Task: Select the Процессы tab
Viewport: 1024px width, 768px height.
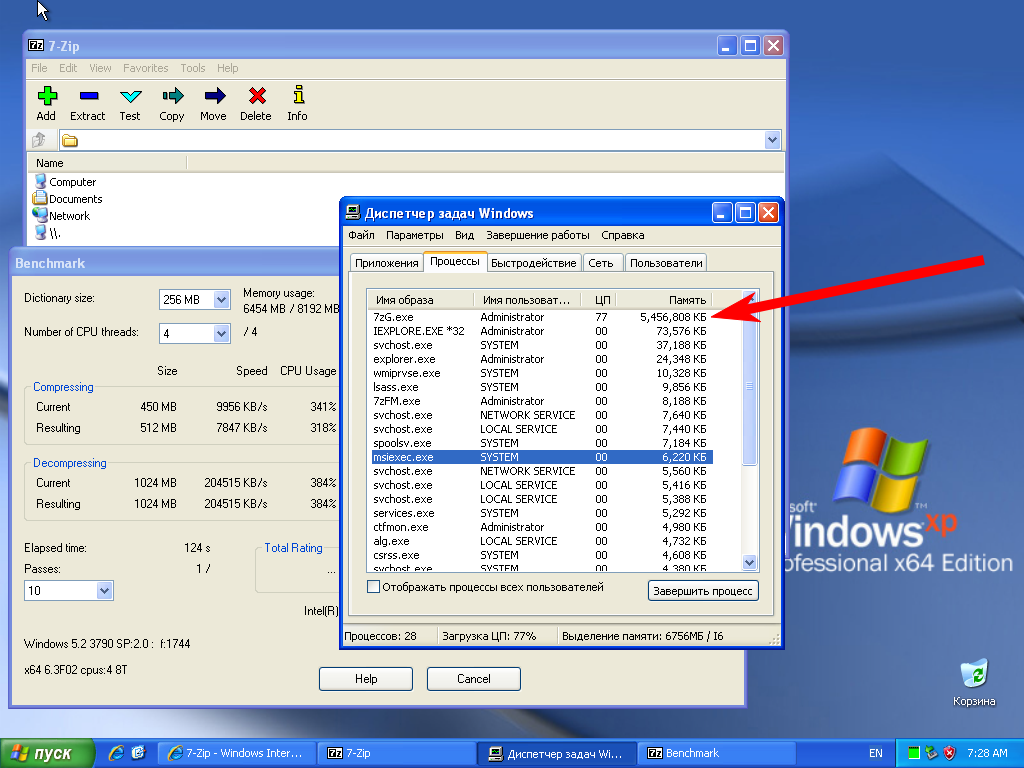Action: pyautogui.click(x=455, y=261)
